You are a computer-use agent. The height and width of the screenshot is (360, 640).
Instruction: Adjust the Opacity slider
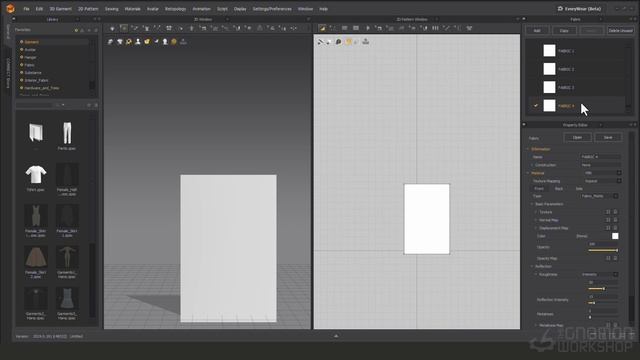coord(603,250)
